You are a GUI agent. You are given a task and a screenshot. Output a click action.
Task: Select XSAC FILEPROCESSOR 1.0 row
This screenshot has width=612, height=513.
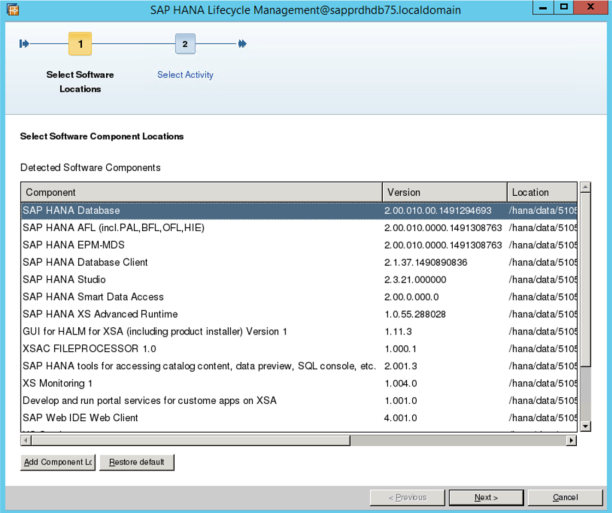299,349
